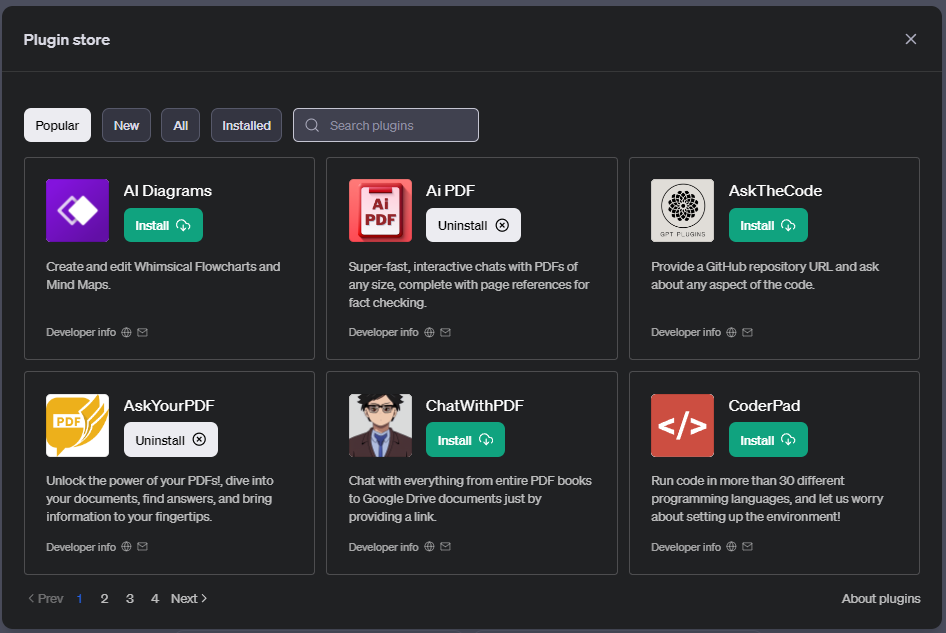Install the AI Diagrams plugin
Image resolution: width=946 pixels, height=633 pixels.
[x=163, y=225]
